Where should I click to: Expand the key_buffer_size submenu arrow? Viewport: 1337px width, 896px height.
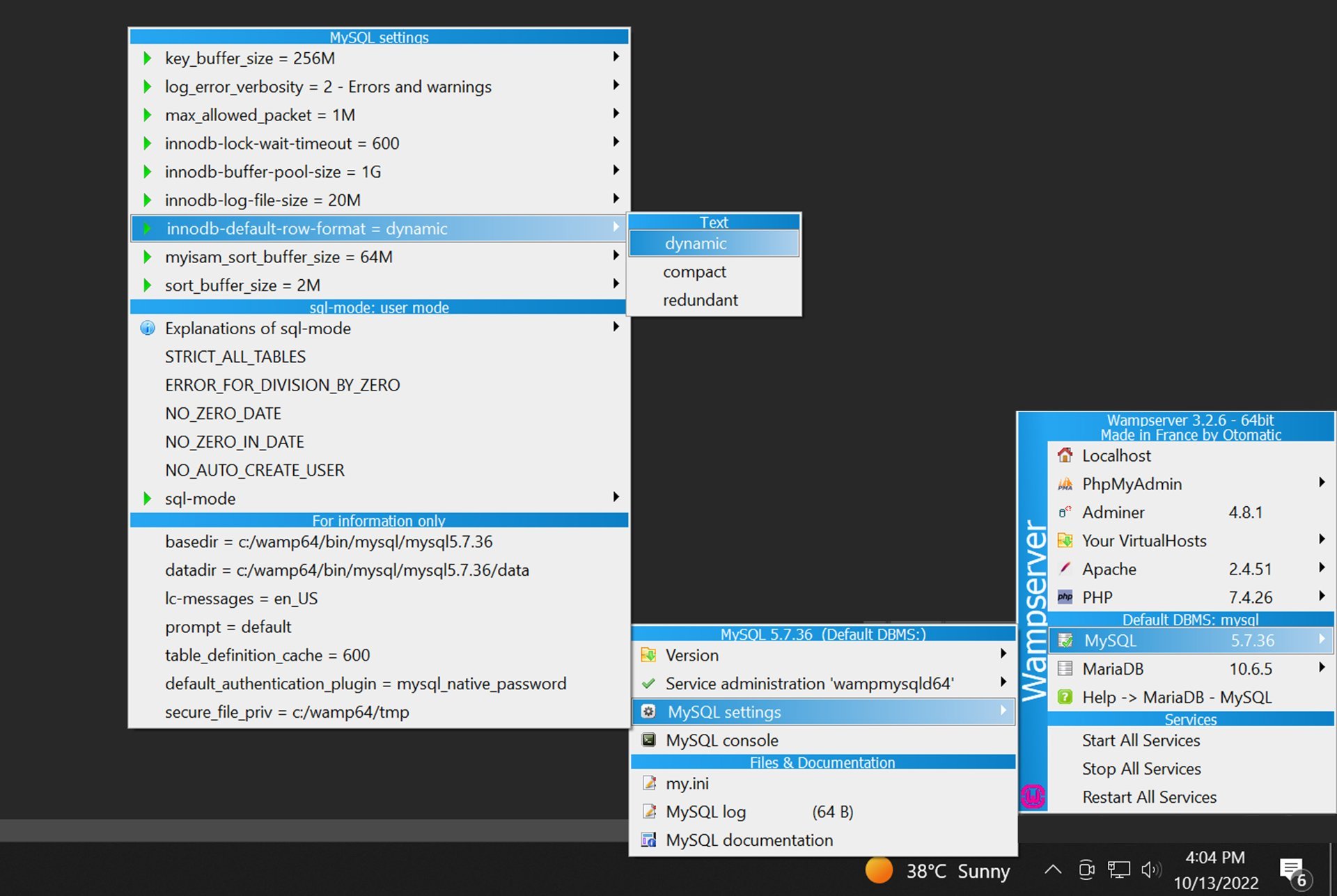tap(616, 57)
